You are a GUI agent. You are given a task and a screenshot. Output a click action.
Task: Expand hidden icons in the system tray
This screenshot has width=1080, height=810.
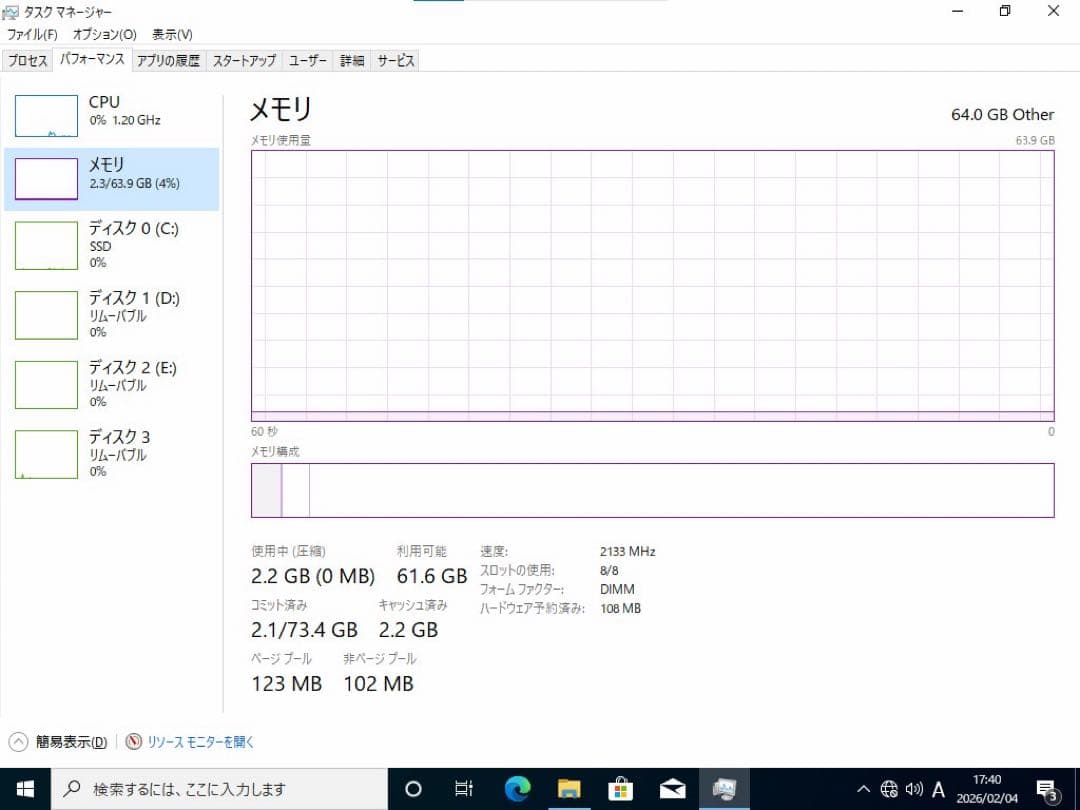point(862,789)
